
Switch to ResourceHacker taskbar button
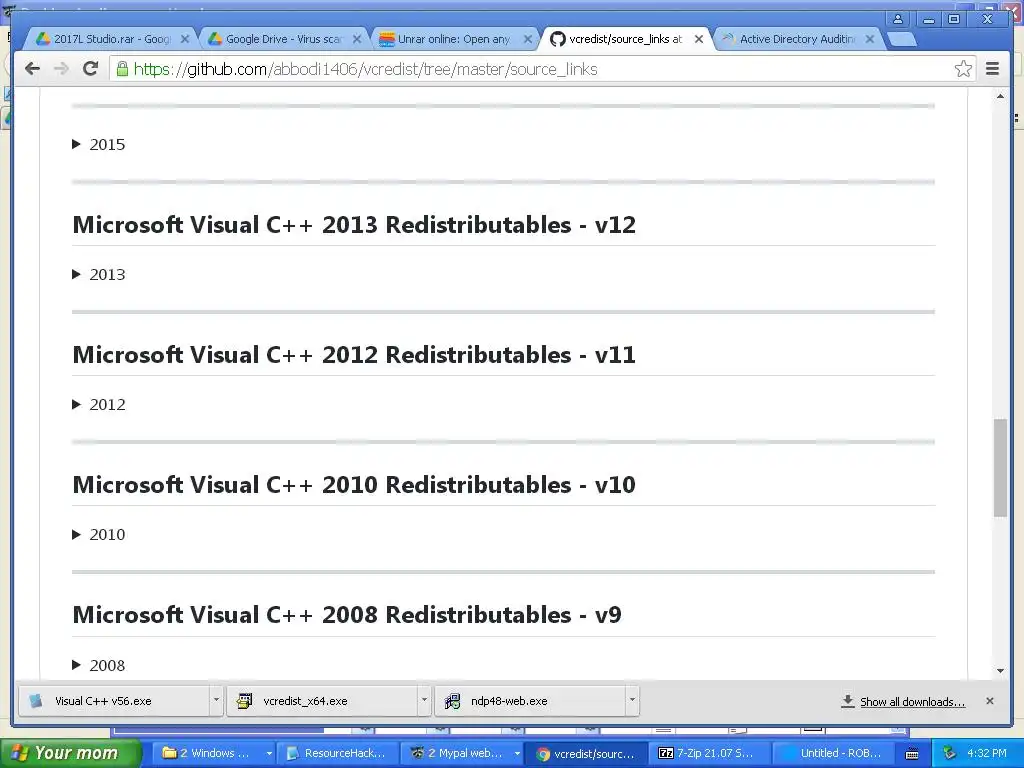point(338,753)
